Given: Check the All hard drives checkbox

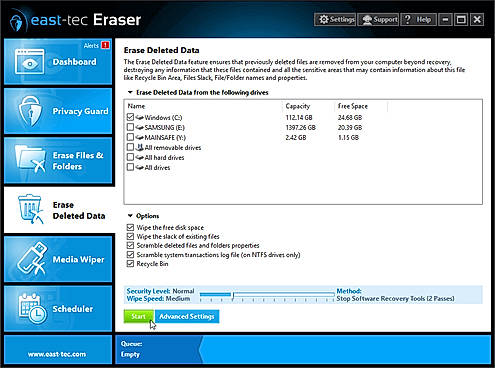Looking at the screenshot, I should click(x=130, y=157).
